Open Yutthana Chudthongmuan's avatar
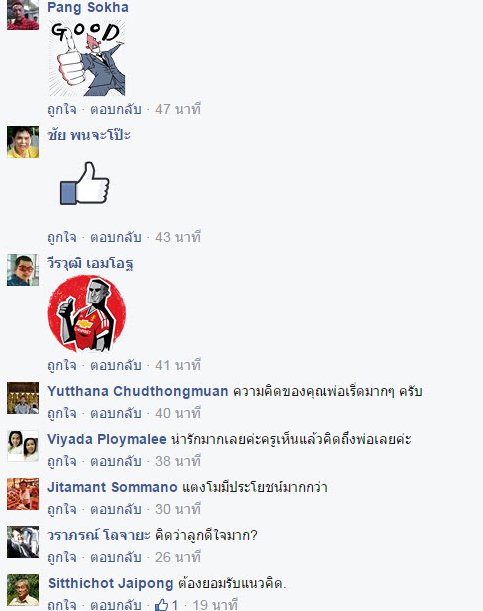The image size is (483, 611). 23,398
